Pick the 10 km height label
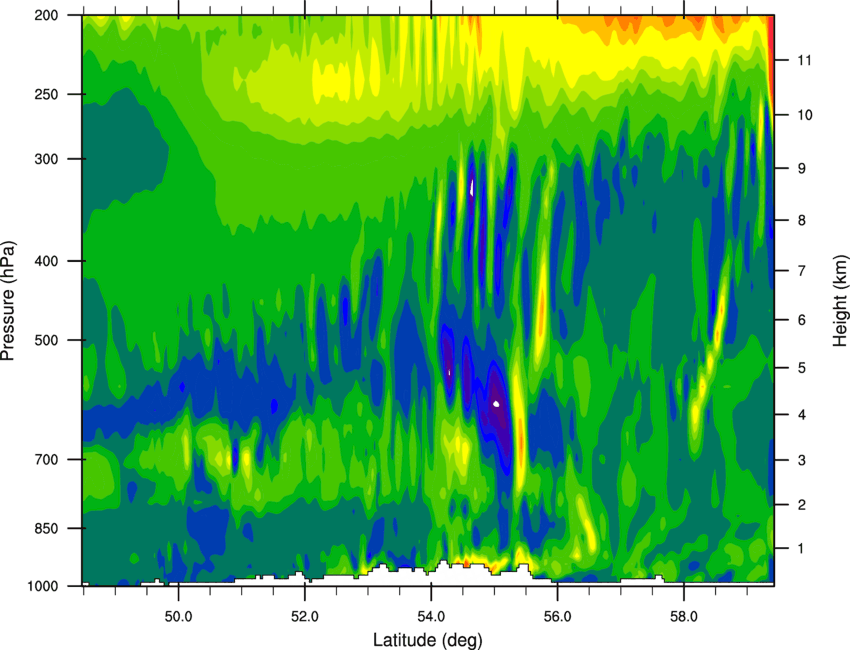This screenshot has height=650, width=850. pos(804,115)
